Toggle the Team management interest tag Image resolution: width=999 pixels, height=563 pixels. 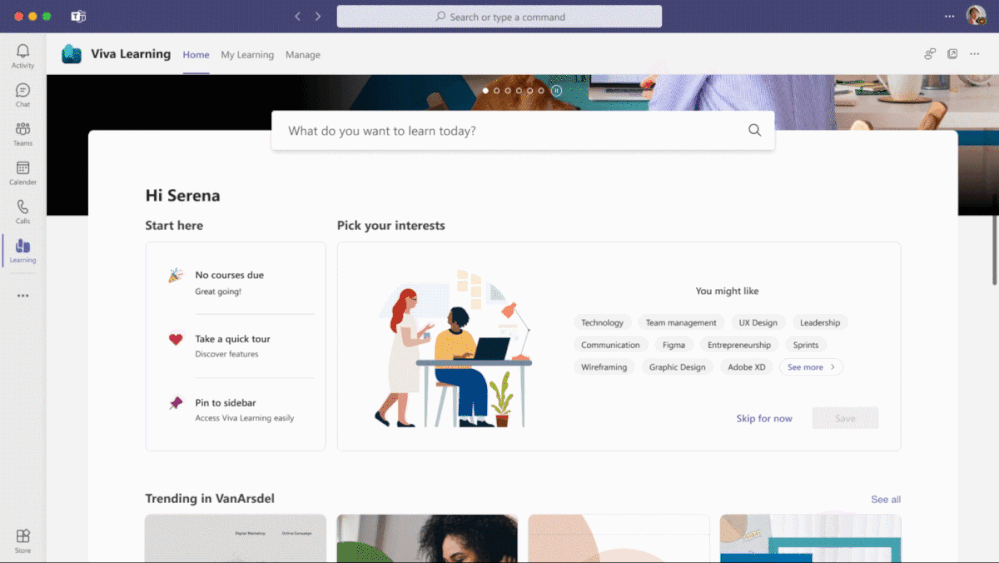click(x=681, y=323)
